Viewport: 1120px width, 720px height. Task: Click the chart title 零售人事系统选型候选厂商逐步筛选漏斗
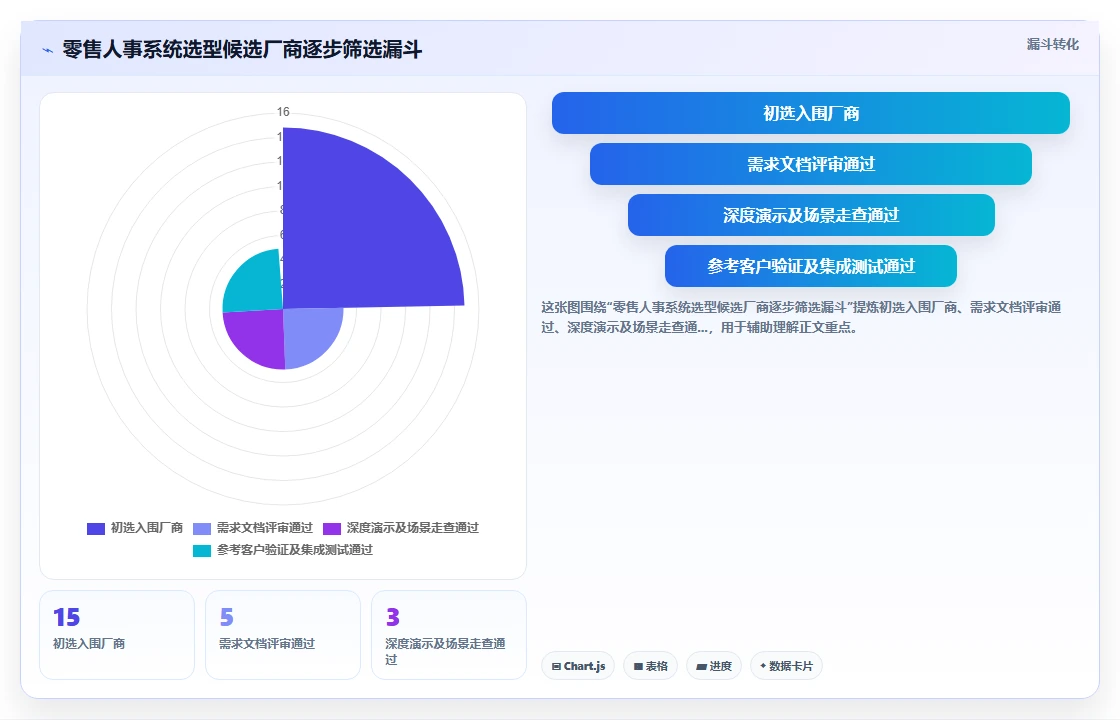click(242, 49)
